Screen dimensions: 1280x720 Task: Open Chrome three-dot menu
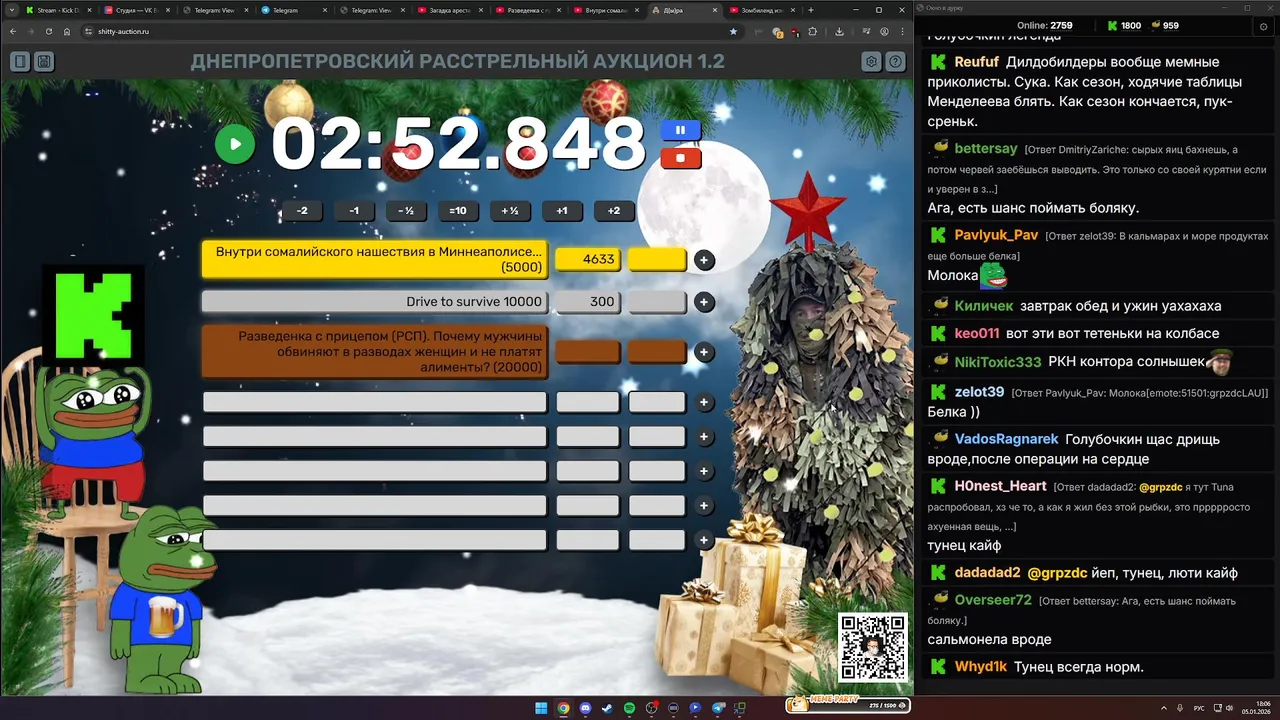(901, 31)
